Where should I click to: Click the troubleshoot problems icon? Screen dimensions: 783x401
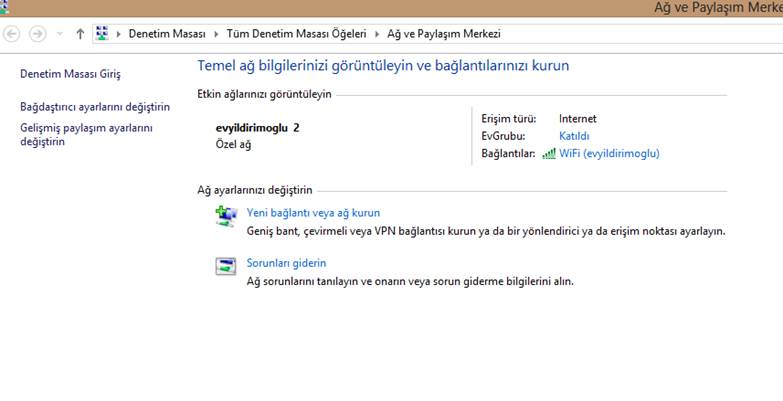click(x=226, y=266)
